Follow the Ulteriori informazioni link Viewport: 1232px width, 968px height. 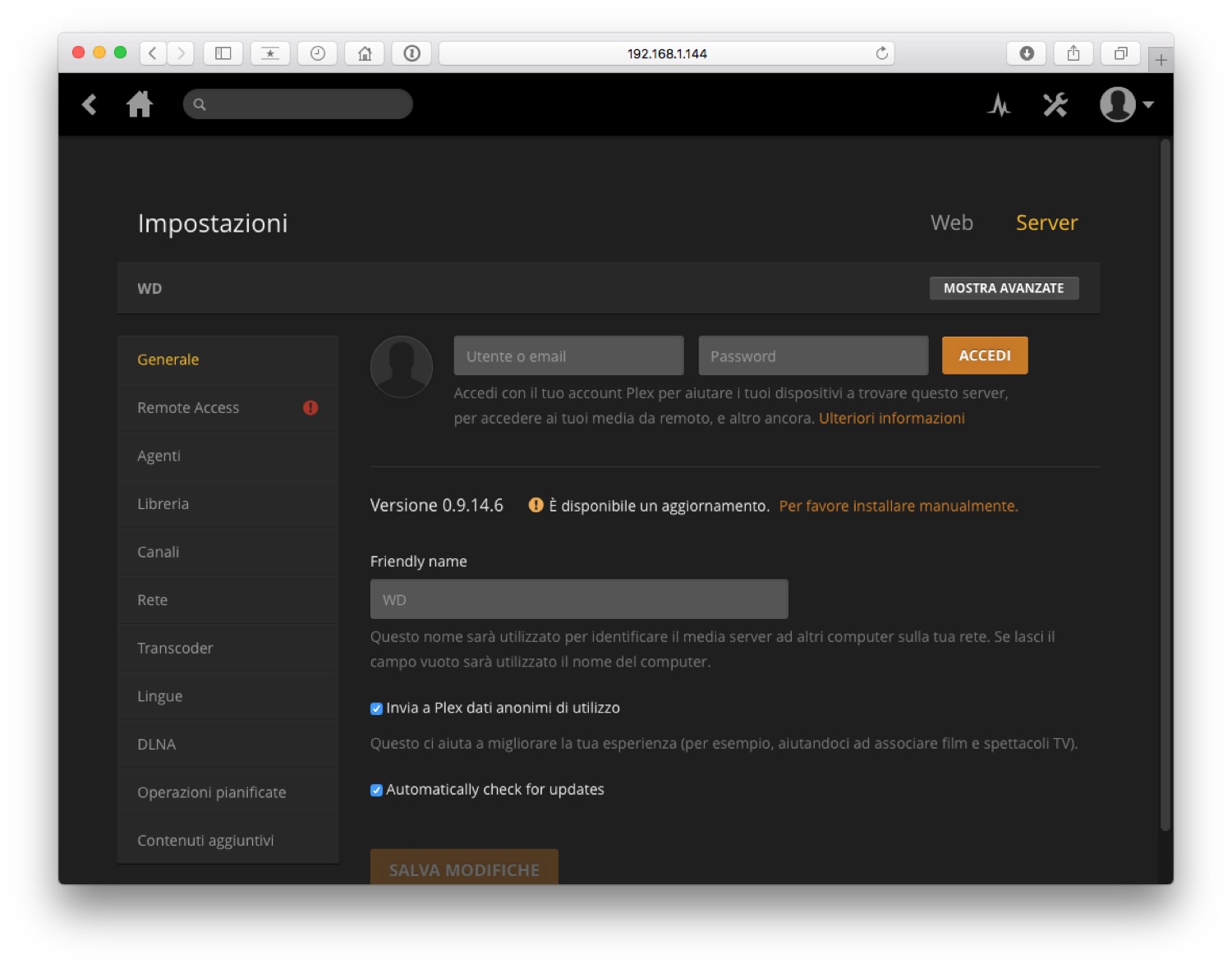[x=891, y=418]
